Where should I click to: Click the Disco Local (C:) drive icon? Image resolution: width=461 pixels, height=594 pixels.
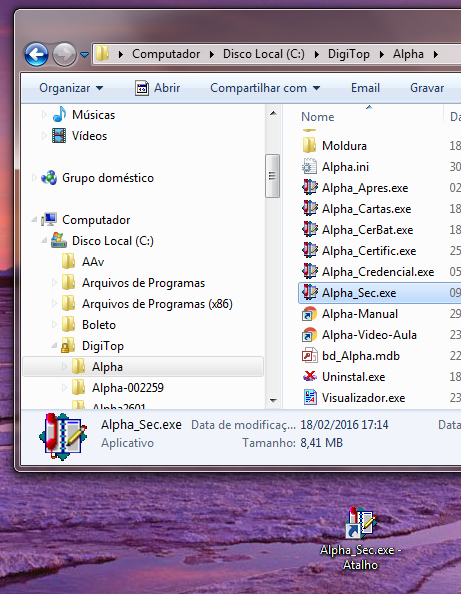[x=59, y=240]
